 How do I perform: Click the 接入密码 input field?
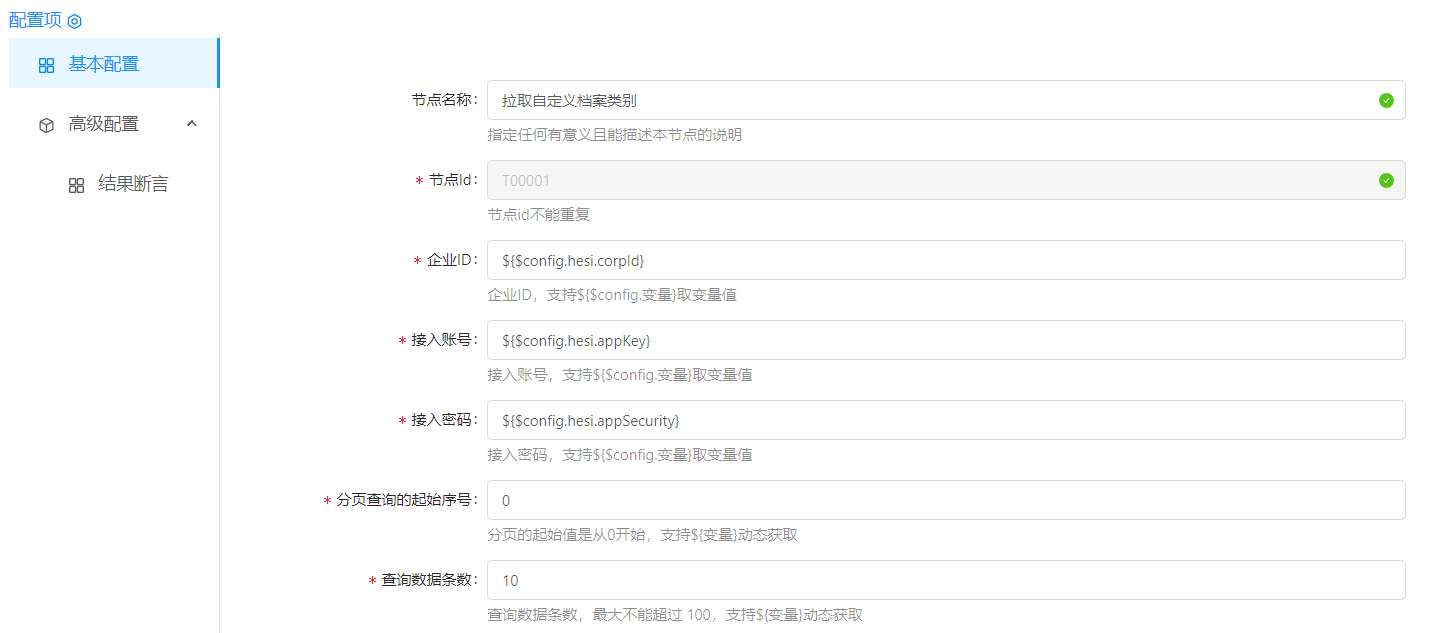click(x=945, y=420)
